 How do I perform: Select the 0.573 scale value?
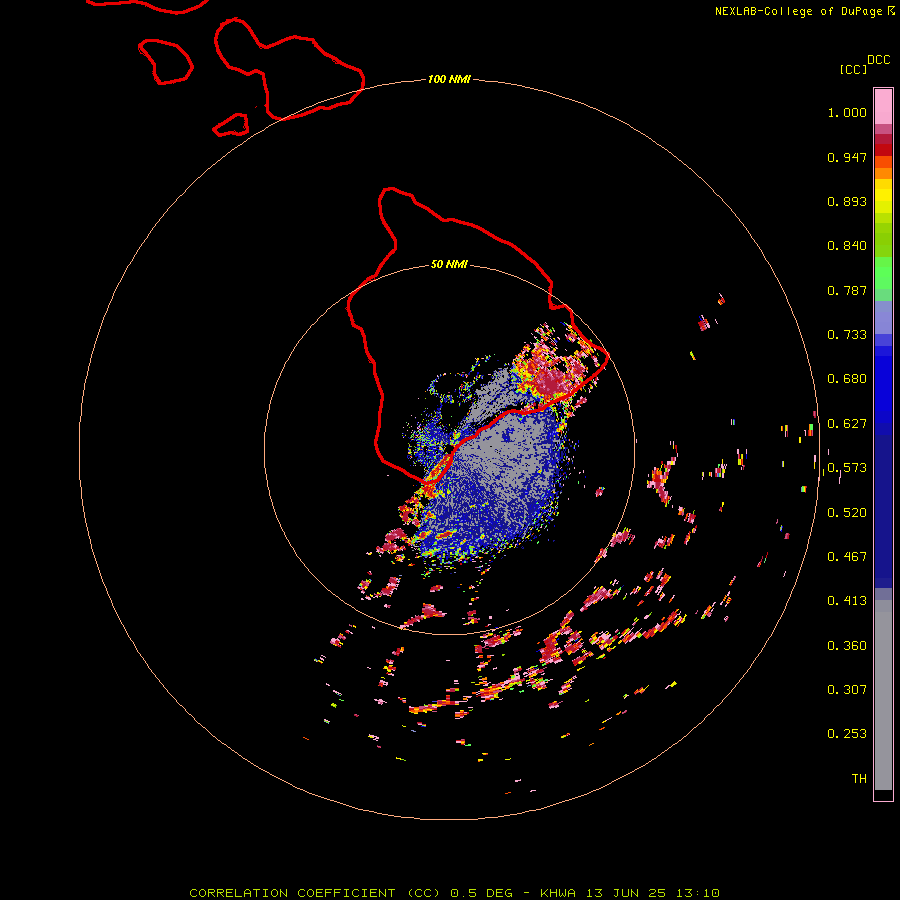847,468
